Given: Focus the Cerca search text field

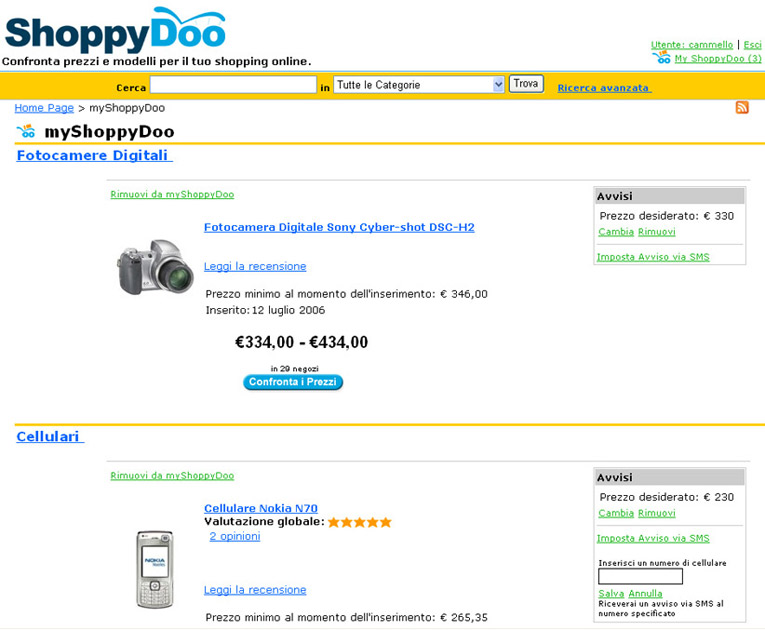Looking at the screenshot, I should pos(233,85).
